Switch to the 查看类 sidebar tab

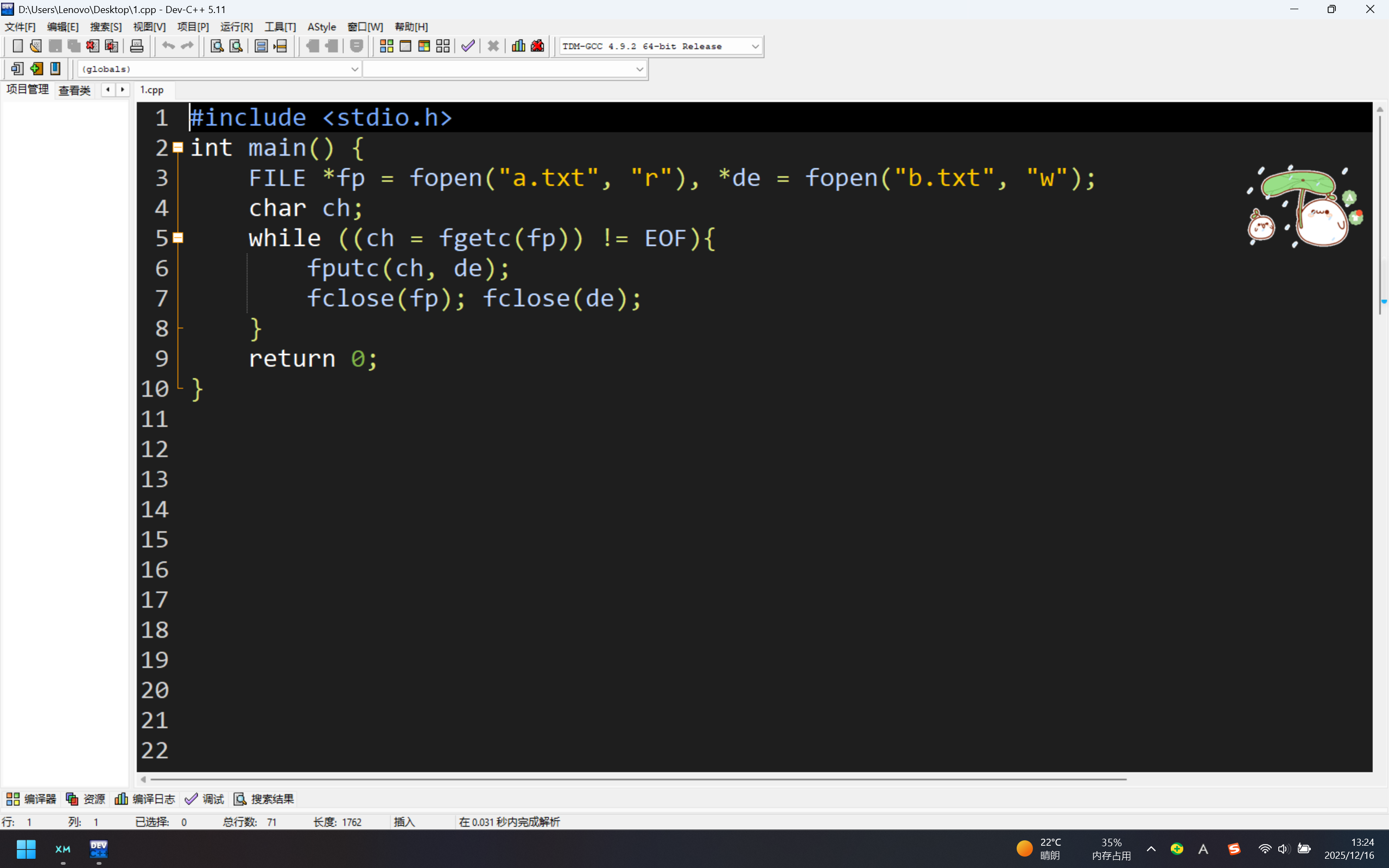(74, 90)
